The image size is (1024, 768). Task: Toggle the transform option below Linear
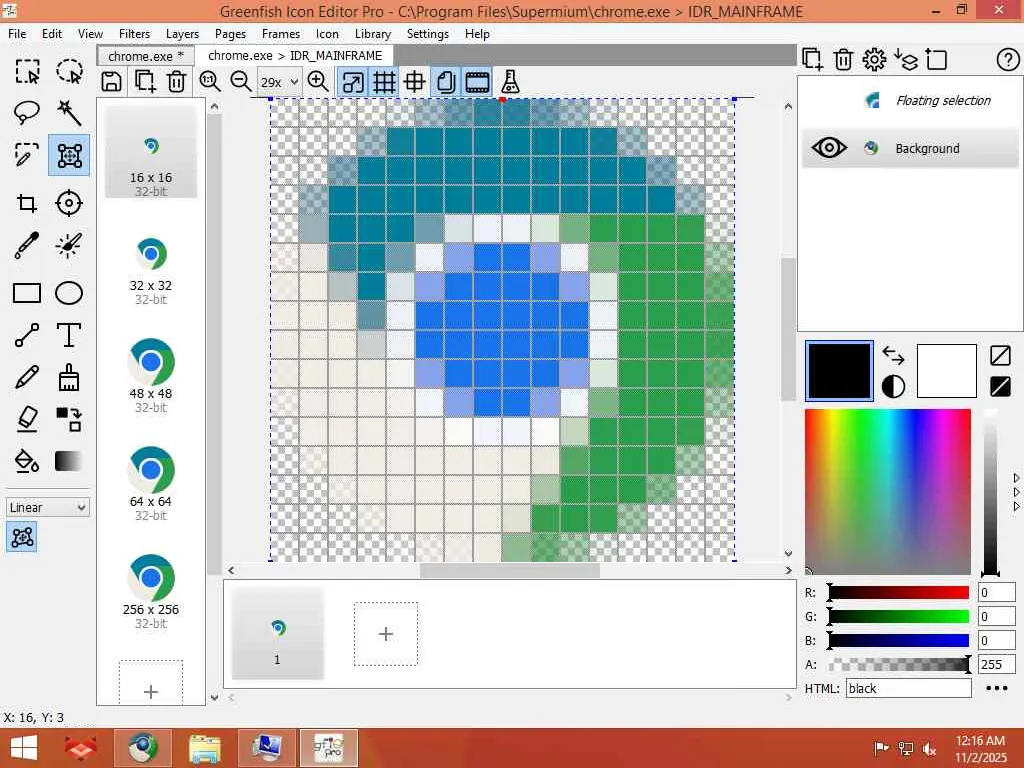tap(22, 537)
